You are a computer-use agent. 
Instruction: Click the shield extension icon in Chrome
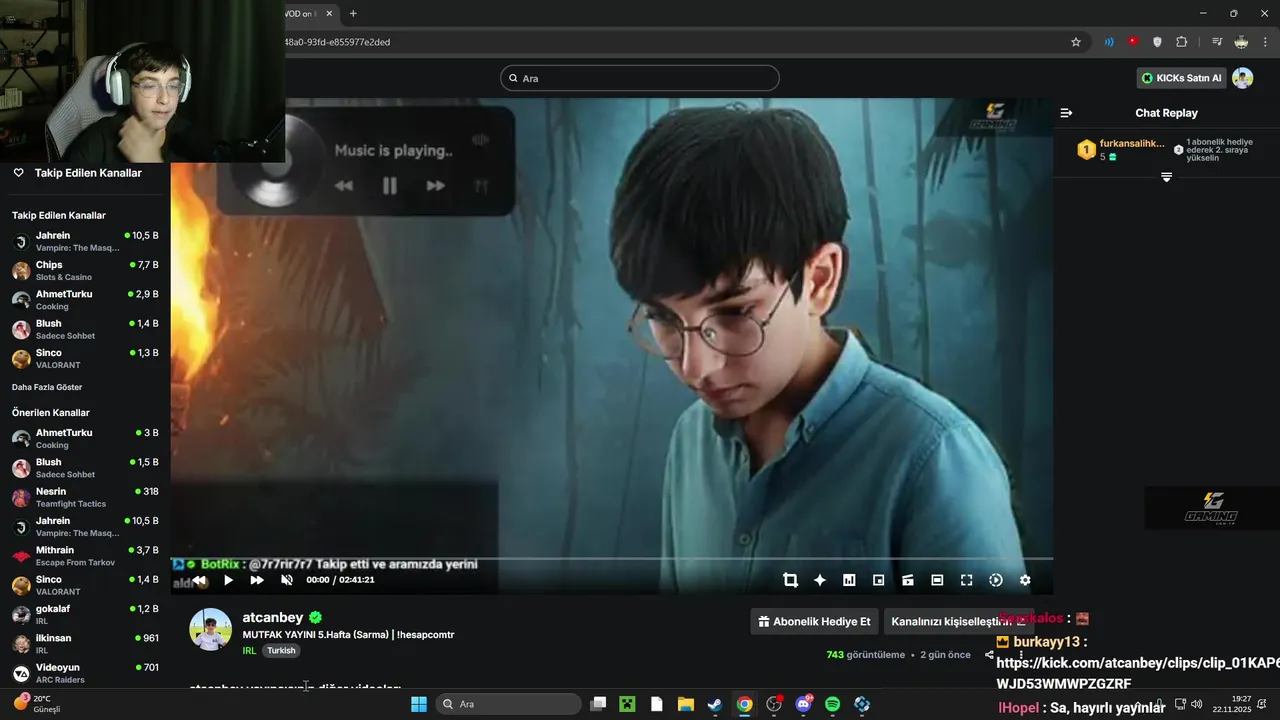1157,42
